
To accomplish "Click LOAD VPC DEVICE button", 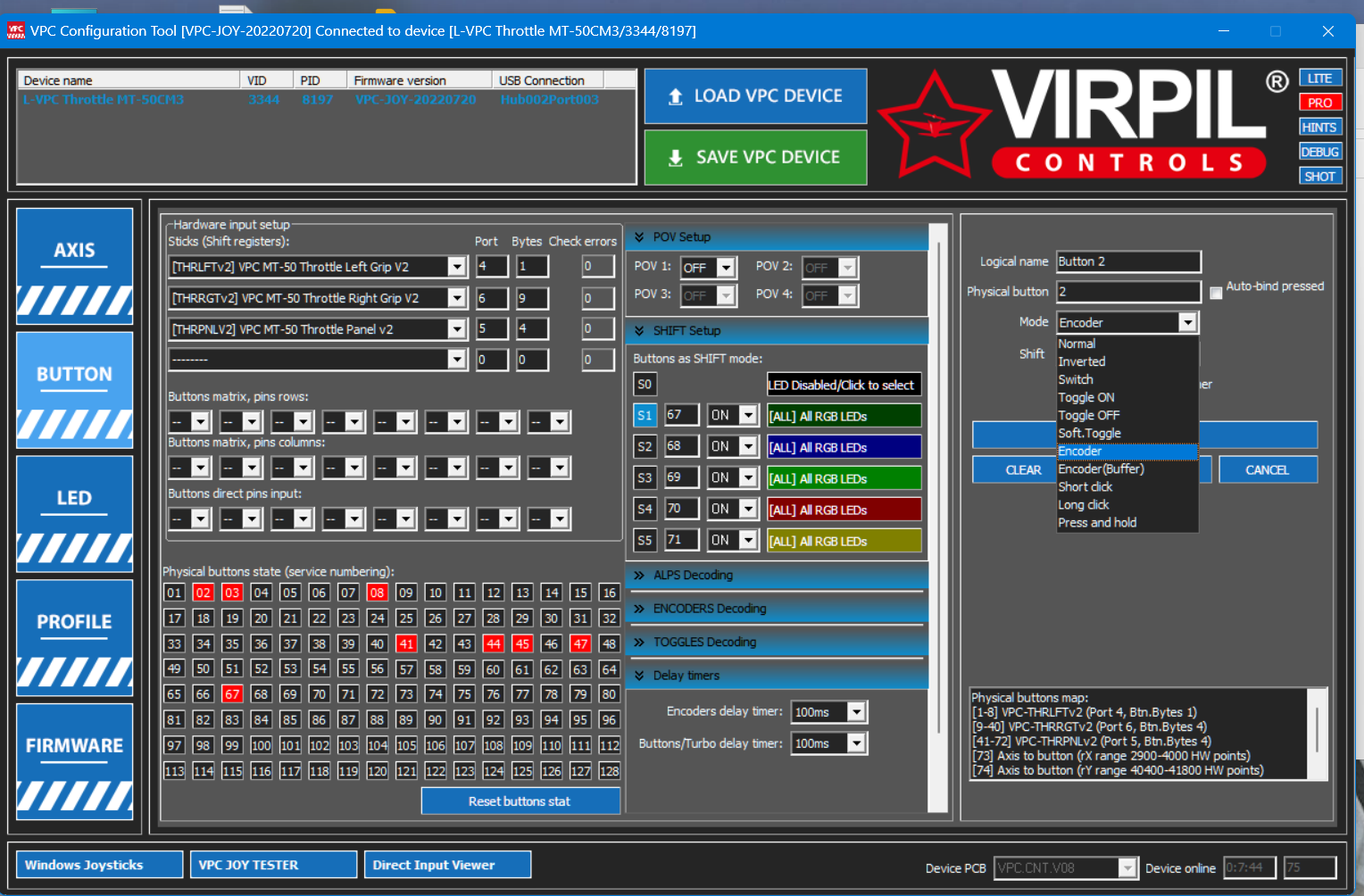I will (755, 95).
